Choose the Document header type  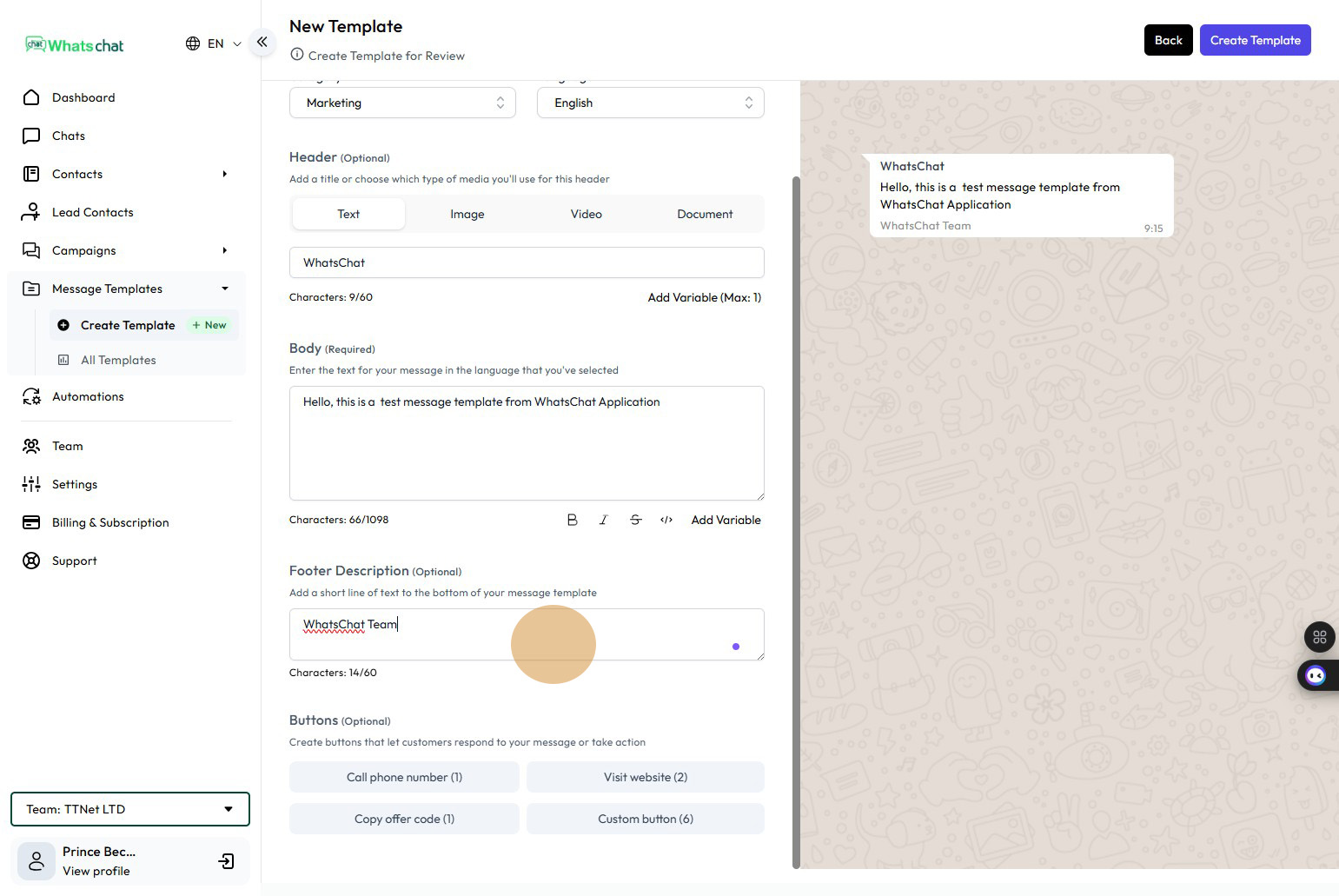click(705, 214)
